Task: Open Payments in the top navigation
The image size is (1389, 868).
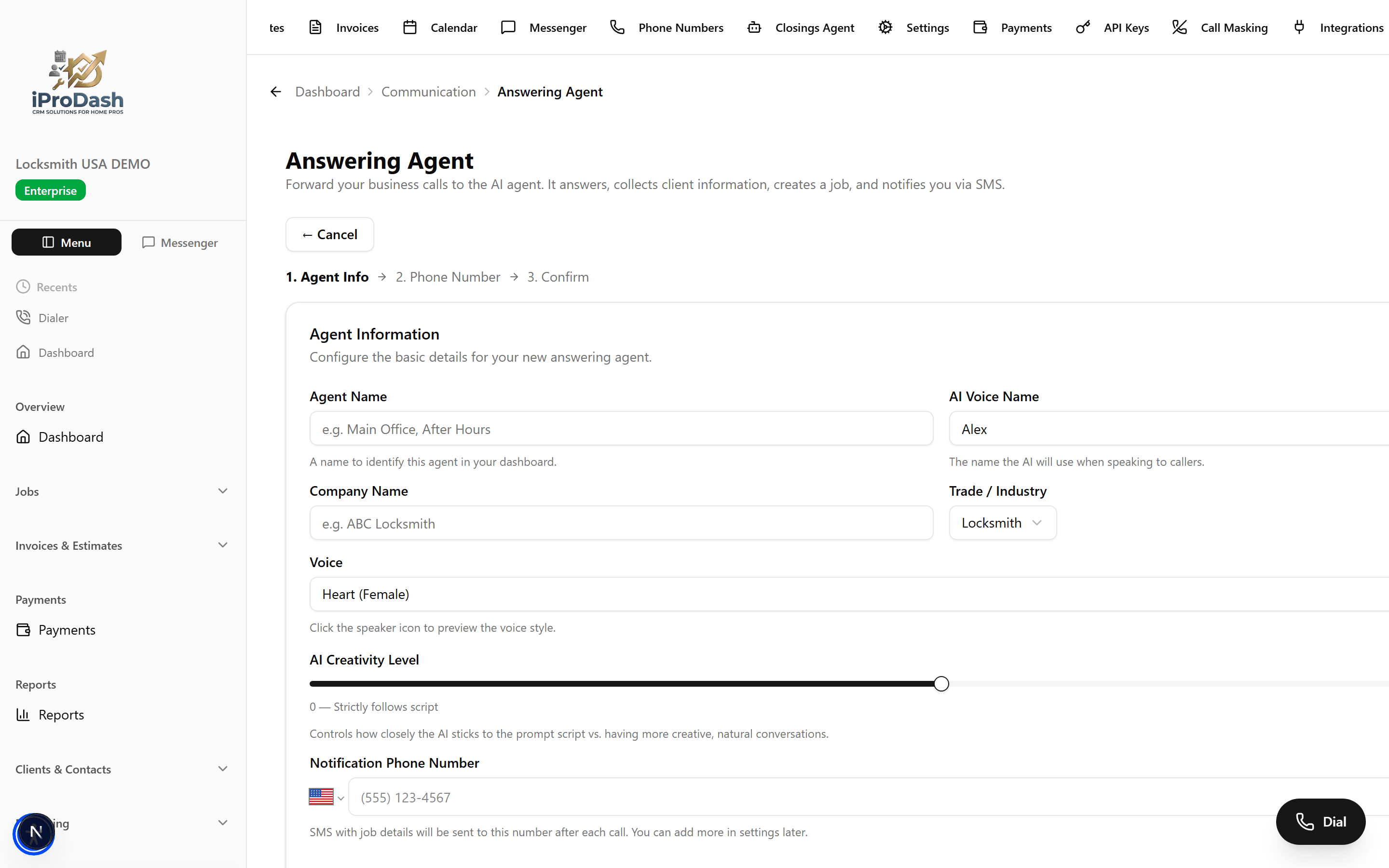Action: (x=1012, y=27)
